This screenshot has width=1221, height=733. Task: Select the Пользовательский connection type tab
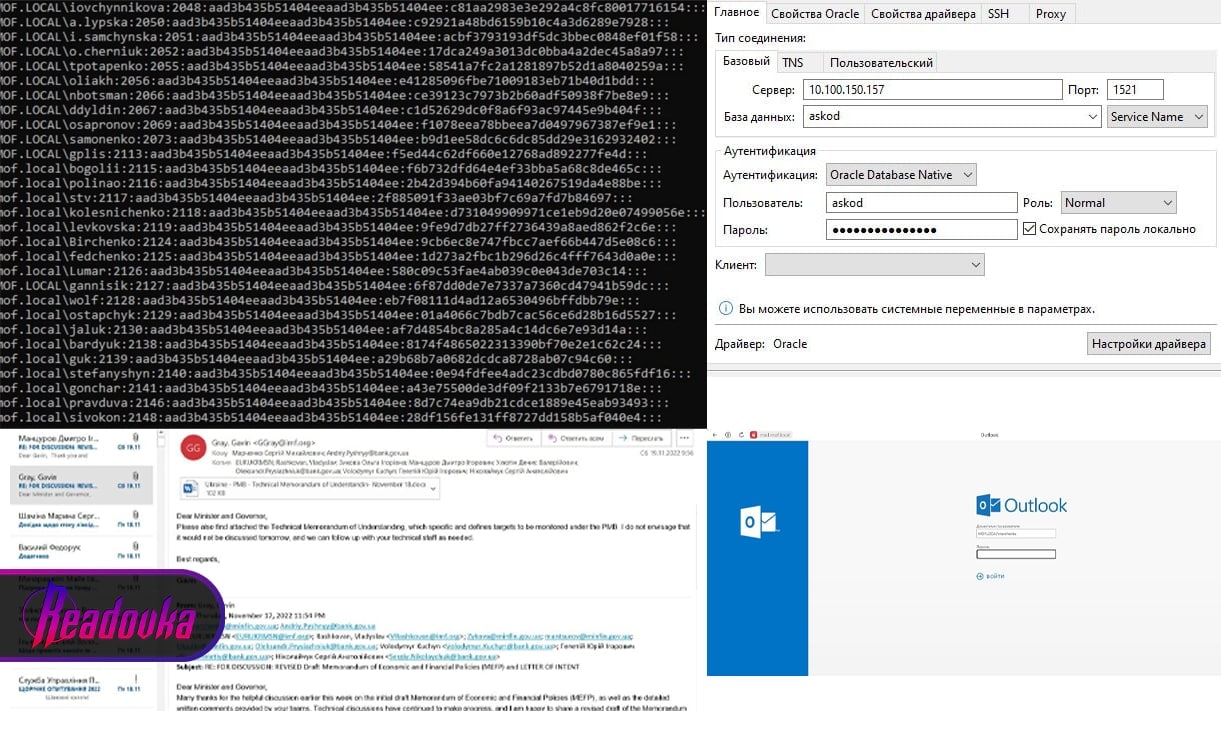pos(881,62)
